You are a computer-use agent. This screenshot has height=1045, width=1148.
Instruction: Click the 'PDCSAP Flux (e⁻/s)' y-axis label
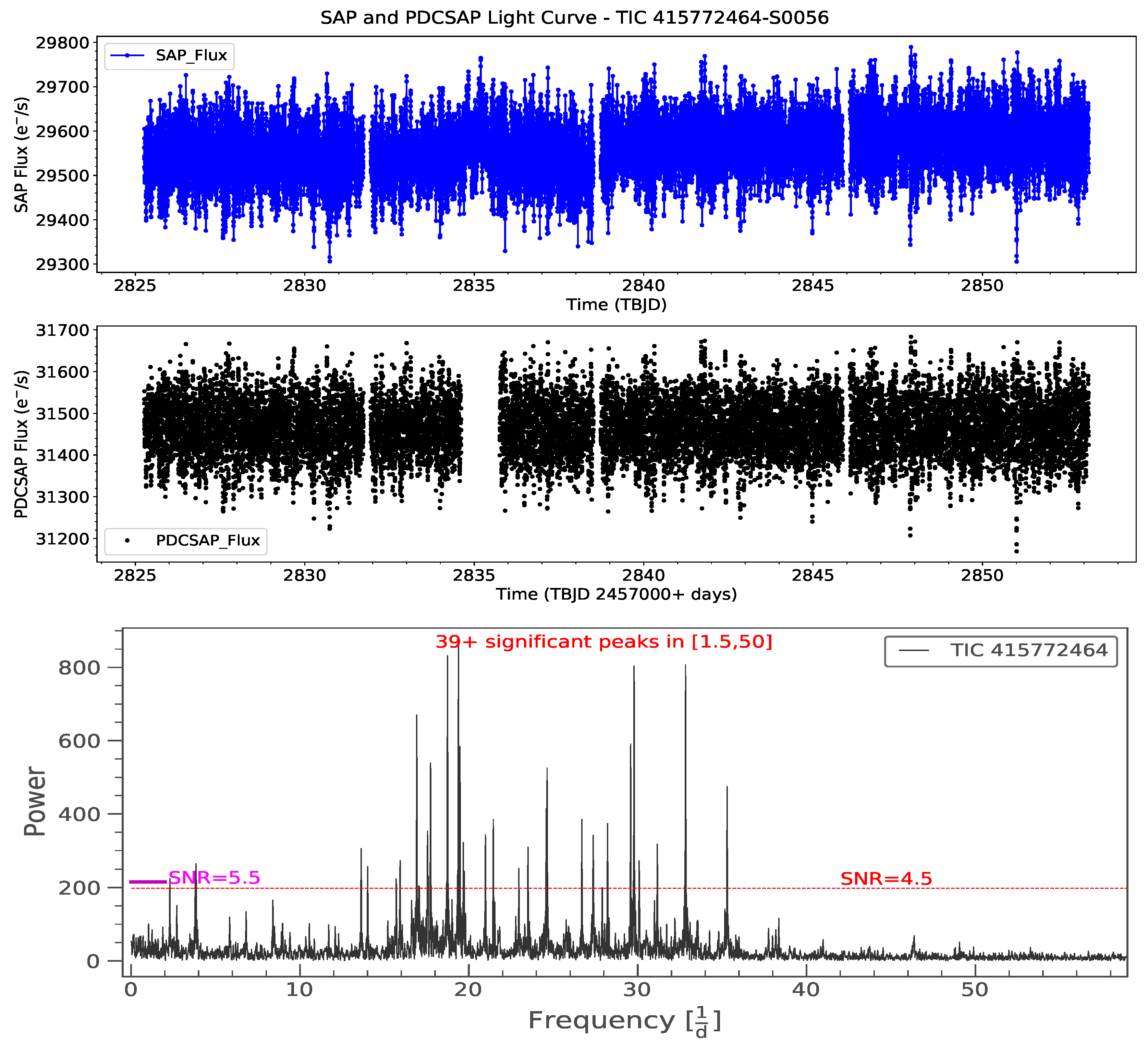(x=21, y=444)
